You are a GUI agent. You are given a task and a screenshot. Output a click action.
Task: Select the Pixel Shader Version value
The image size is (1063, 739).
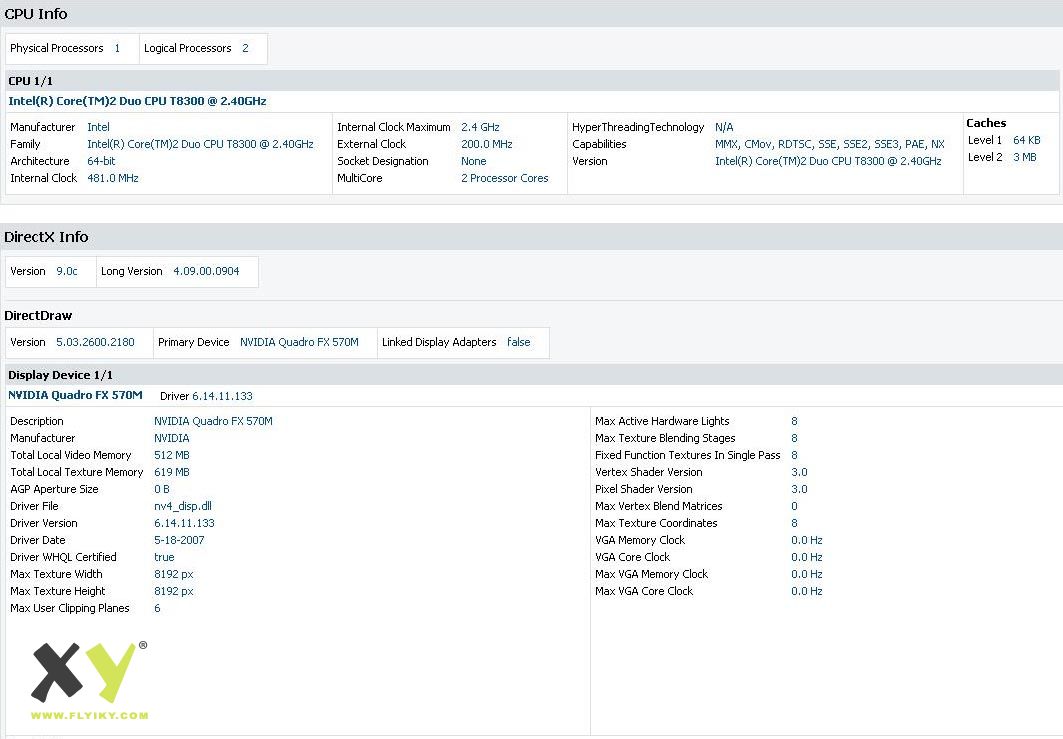point(799,489)
